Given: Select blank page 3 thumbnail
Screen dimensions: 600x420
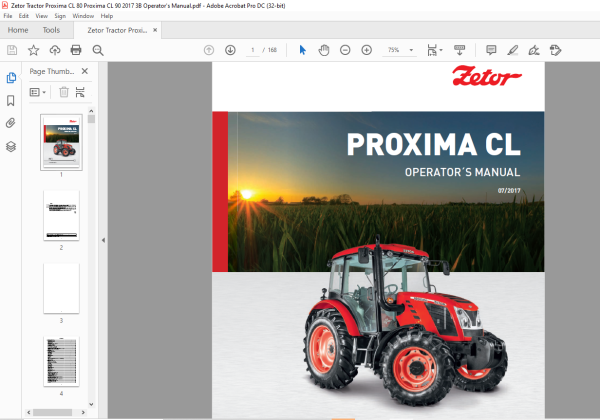Looking at the screenshot, I should click(61, 288).
